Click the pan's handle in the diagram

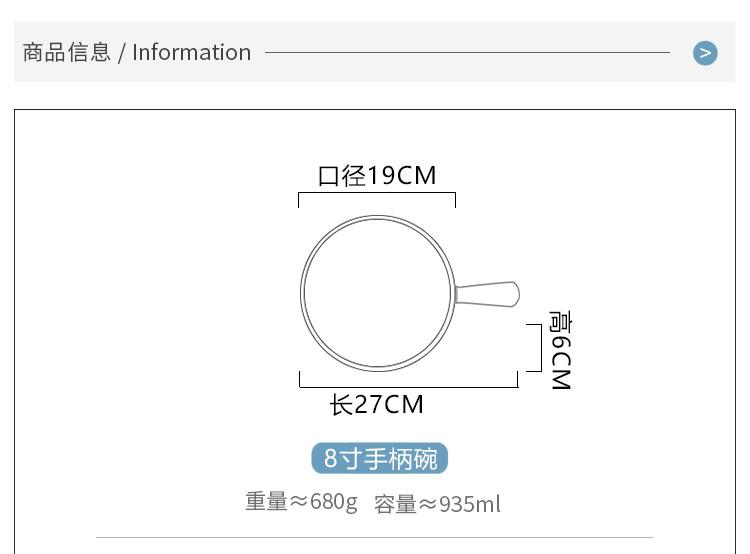point(488,294)
